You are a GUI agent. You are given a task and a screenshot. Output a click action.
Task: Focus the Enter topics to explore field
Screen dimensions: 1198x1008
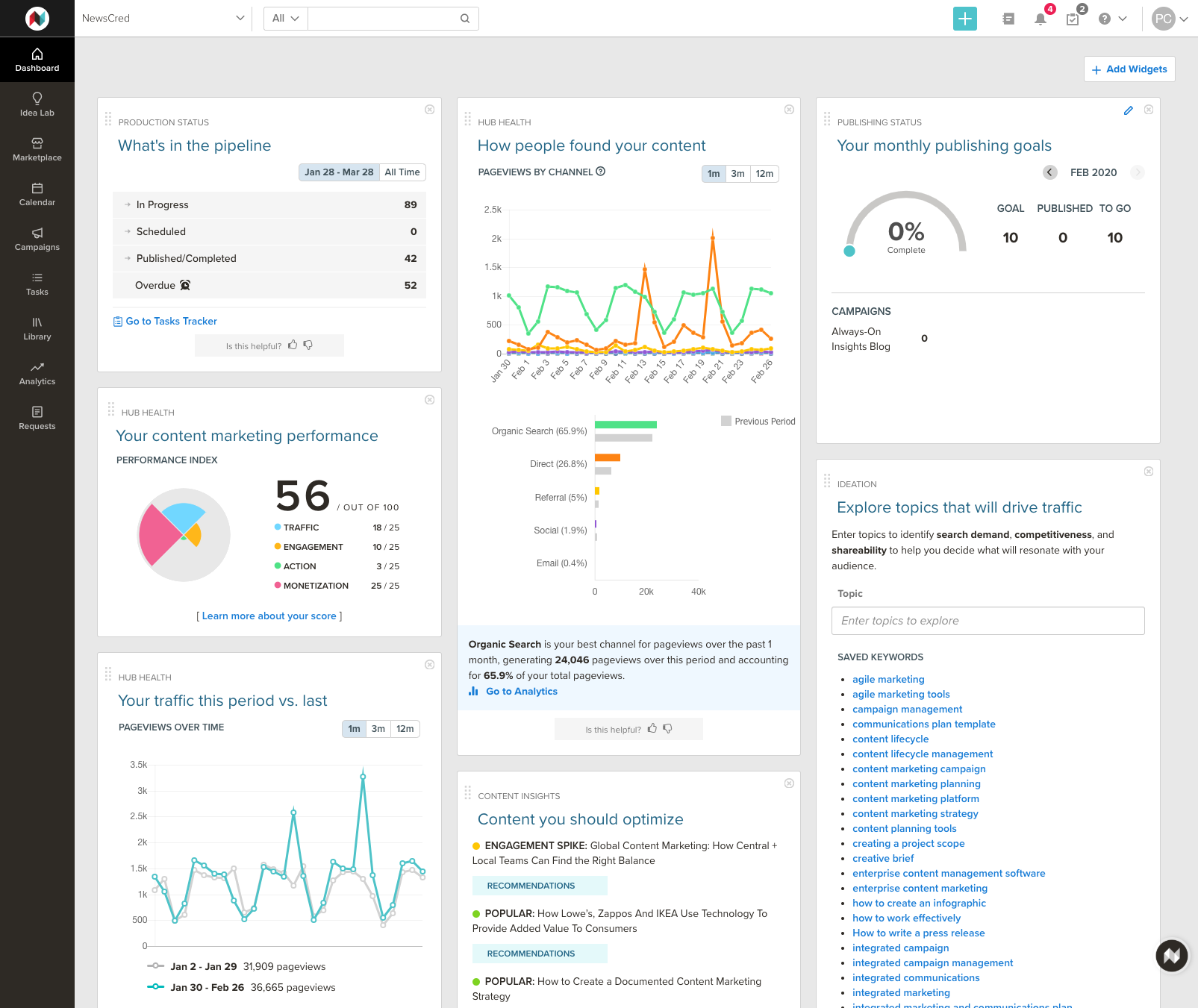pyautogui.click(x=988, y=621)
